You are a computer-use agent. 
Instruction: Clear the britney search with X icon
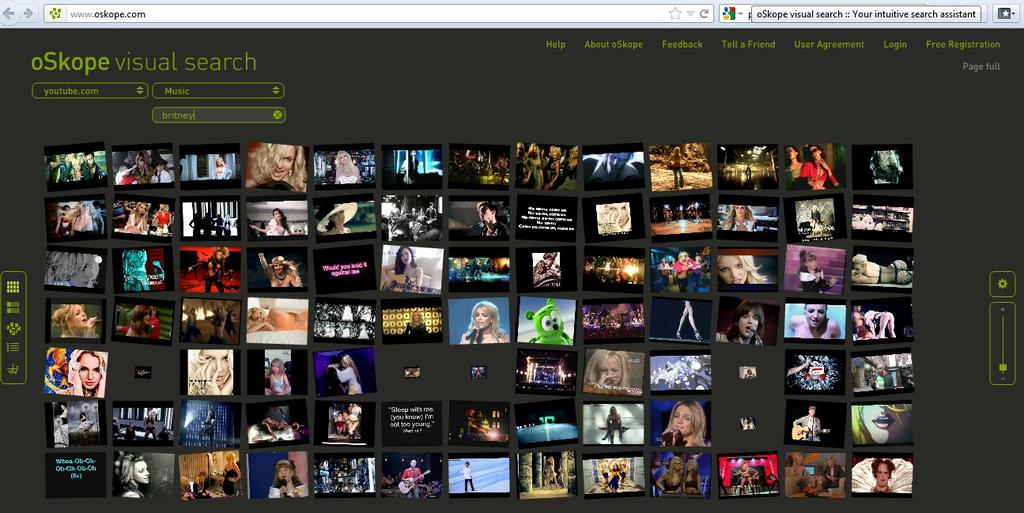(x=278, y=115)
